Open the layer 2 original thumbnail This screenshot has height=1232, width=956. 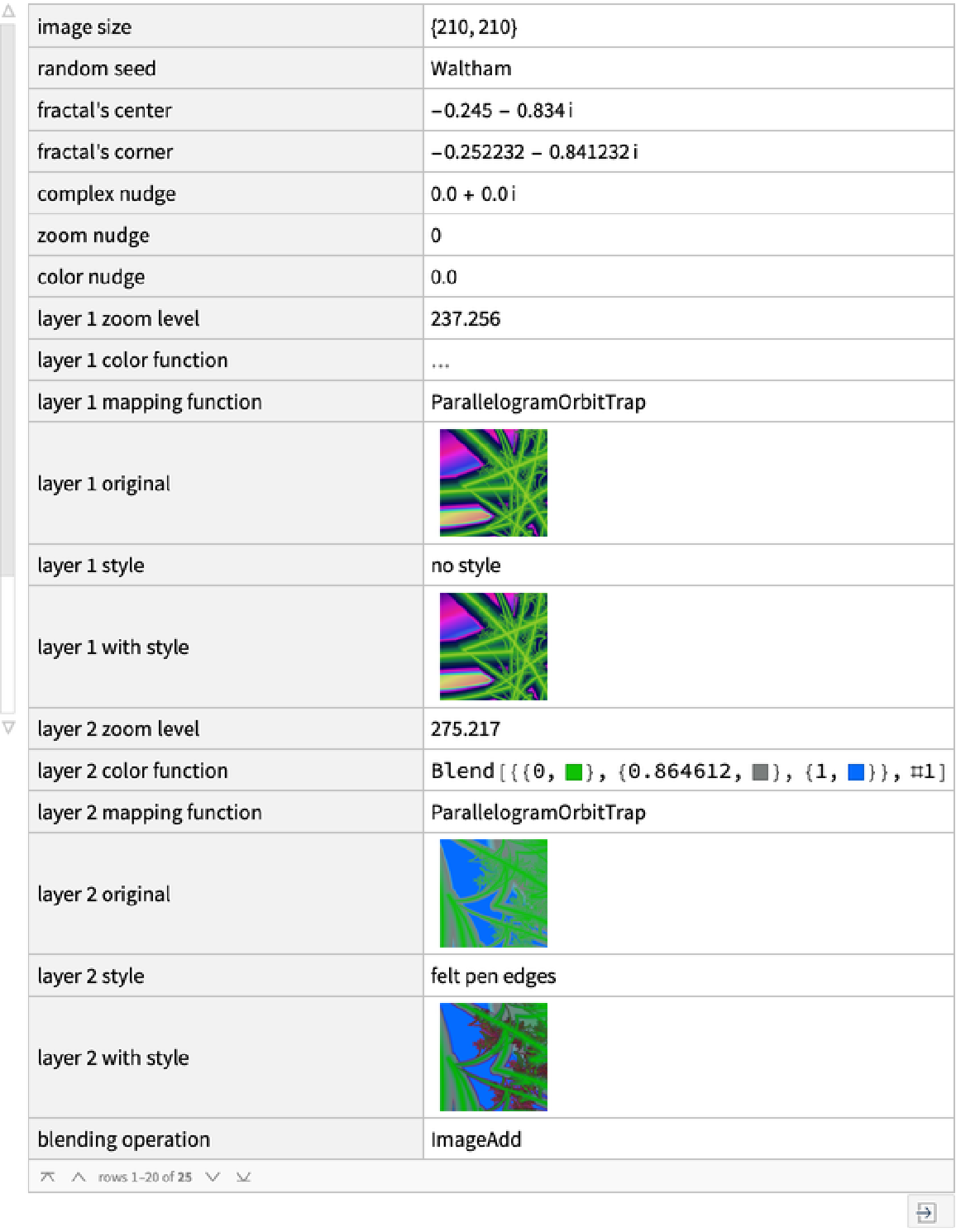(x=494, y=893)
